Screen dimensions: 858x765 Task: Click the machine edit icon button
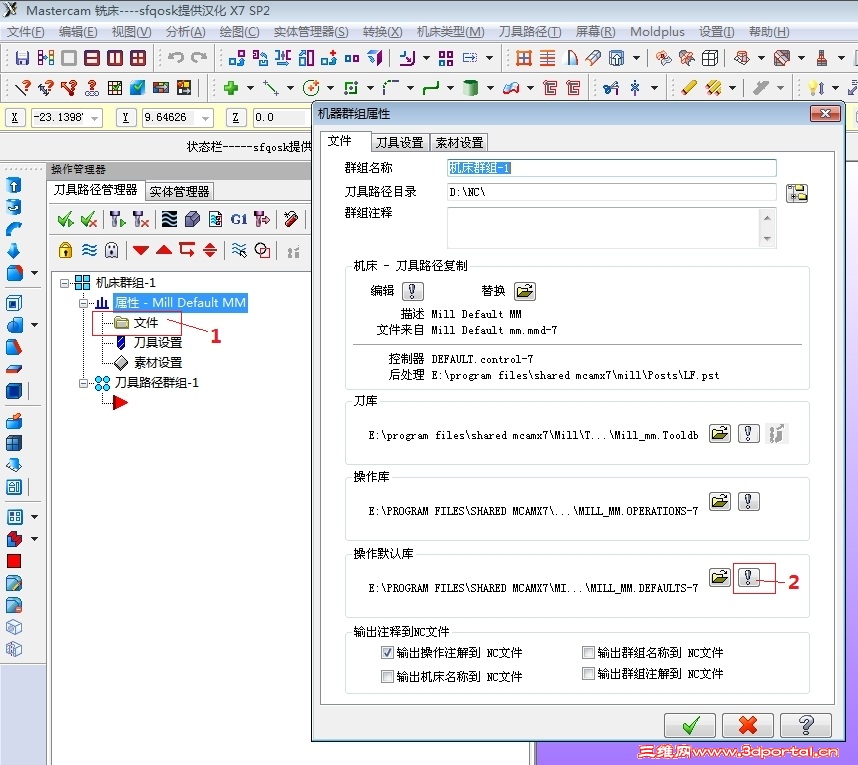pyautogui.click(x=413, y=291)
